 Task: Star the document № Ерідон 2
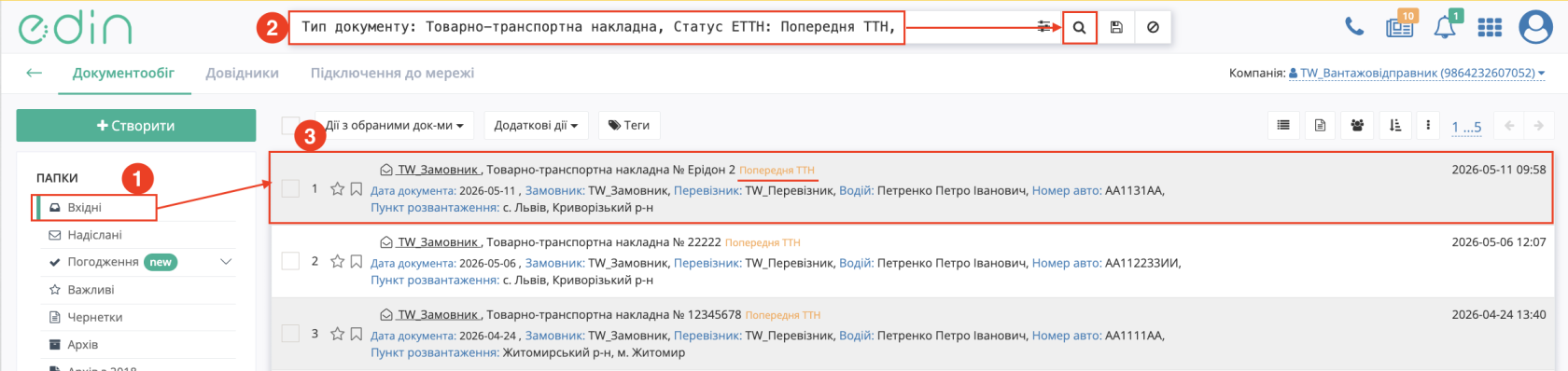coord(338,189)
